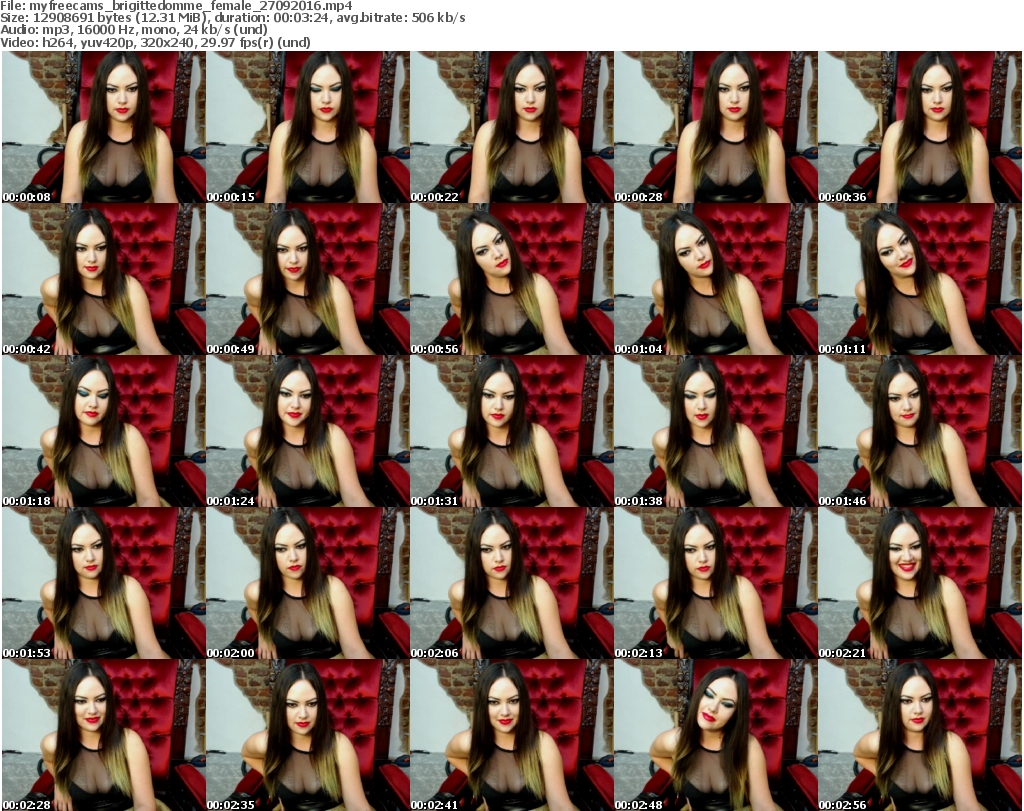The image size is (1024, 811).
Task: Pick the video frame marked 00:02:21
Action: tap(920, 583)
